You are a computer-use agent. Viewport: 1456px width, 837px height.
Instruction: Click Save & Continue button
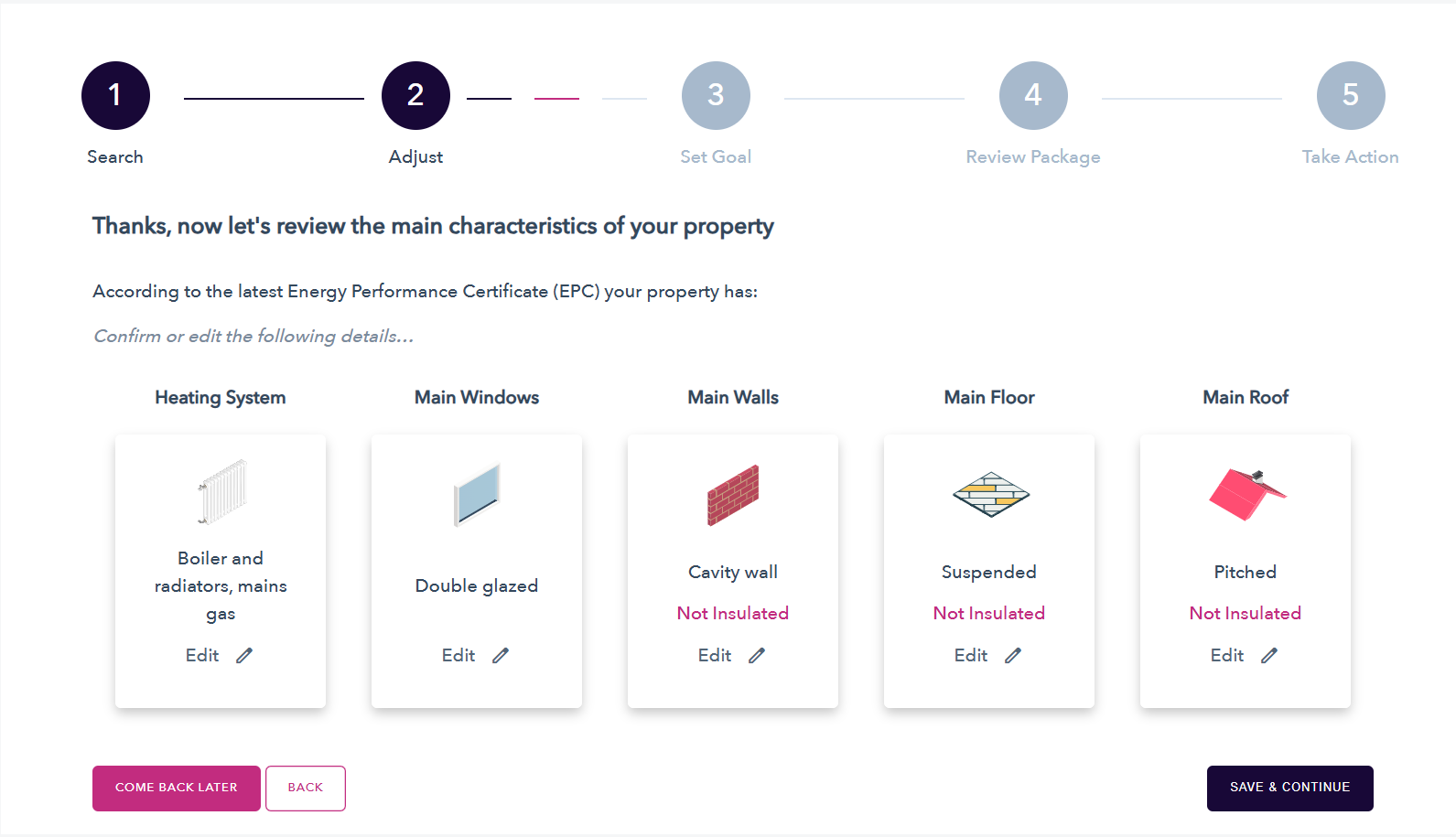[x=1290, y=788]
